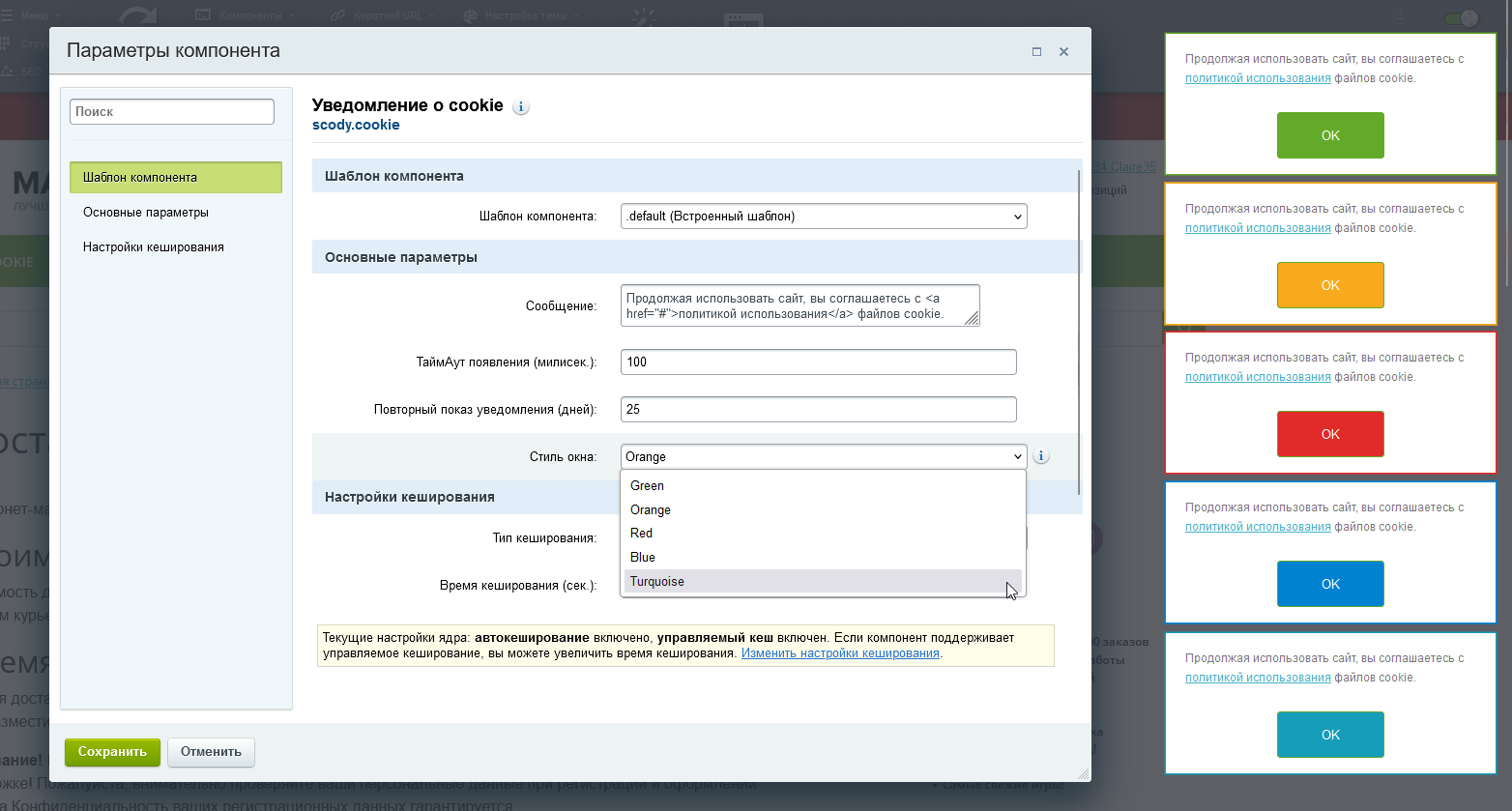Click resize handle of the Сообщение textarea
This screenshot has width=1512, height=811.
[972, 318]
